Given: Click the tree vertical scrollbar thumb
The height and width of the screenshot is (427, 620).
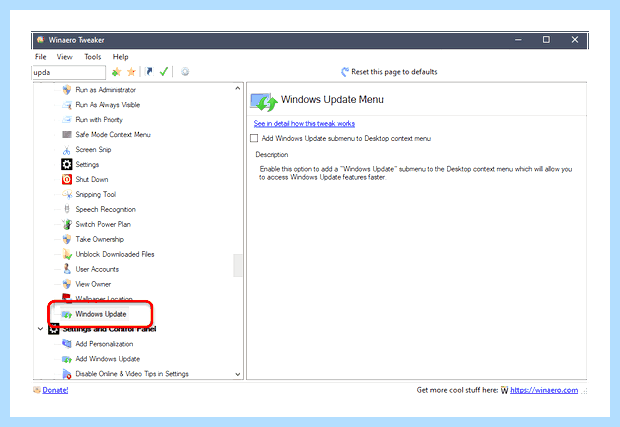Looking at the screenshot, I should pyautogui.click(x=237, y=265).
